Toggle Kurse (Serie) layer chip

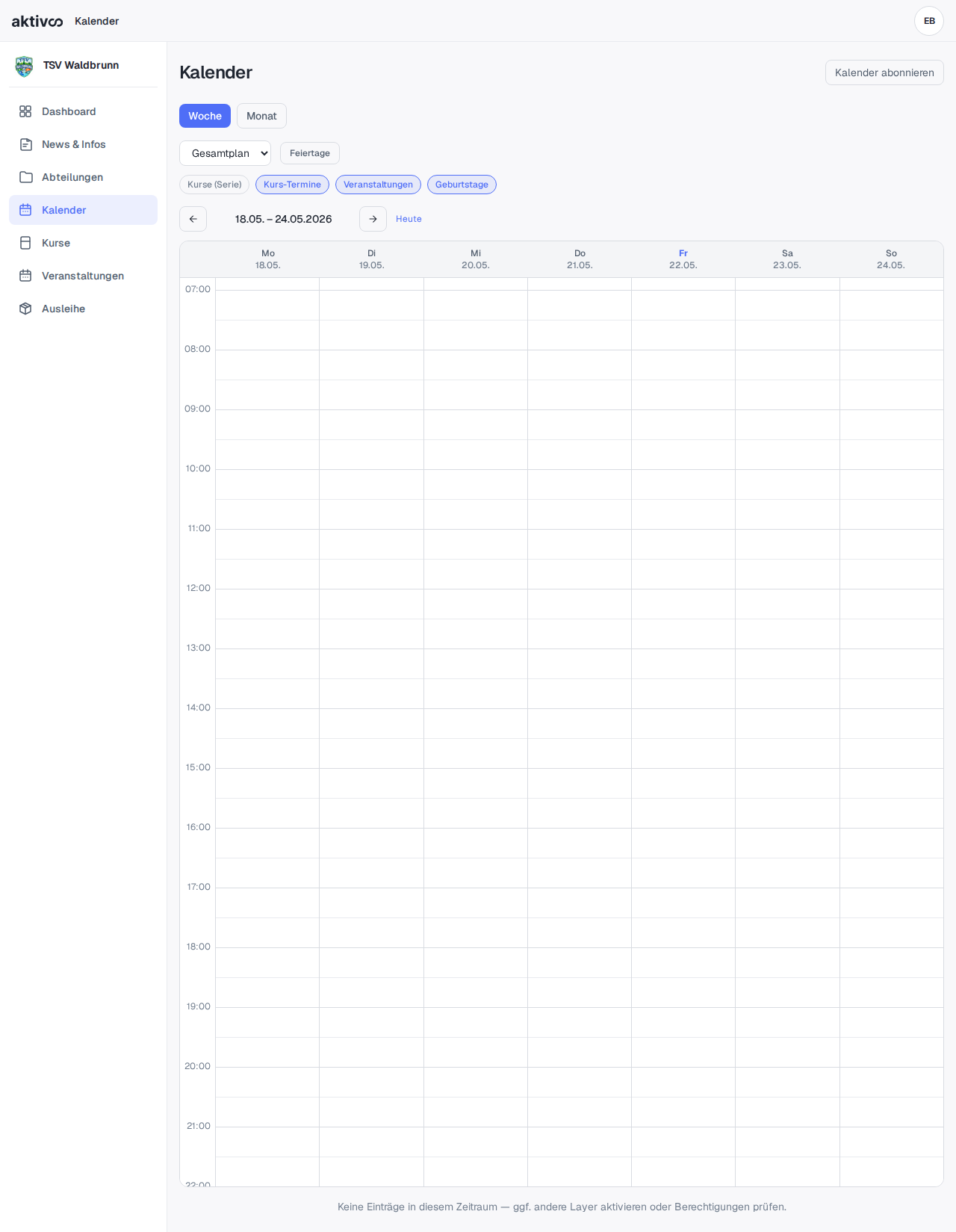(x=214, y=185)
